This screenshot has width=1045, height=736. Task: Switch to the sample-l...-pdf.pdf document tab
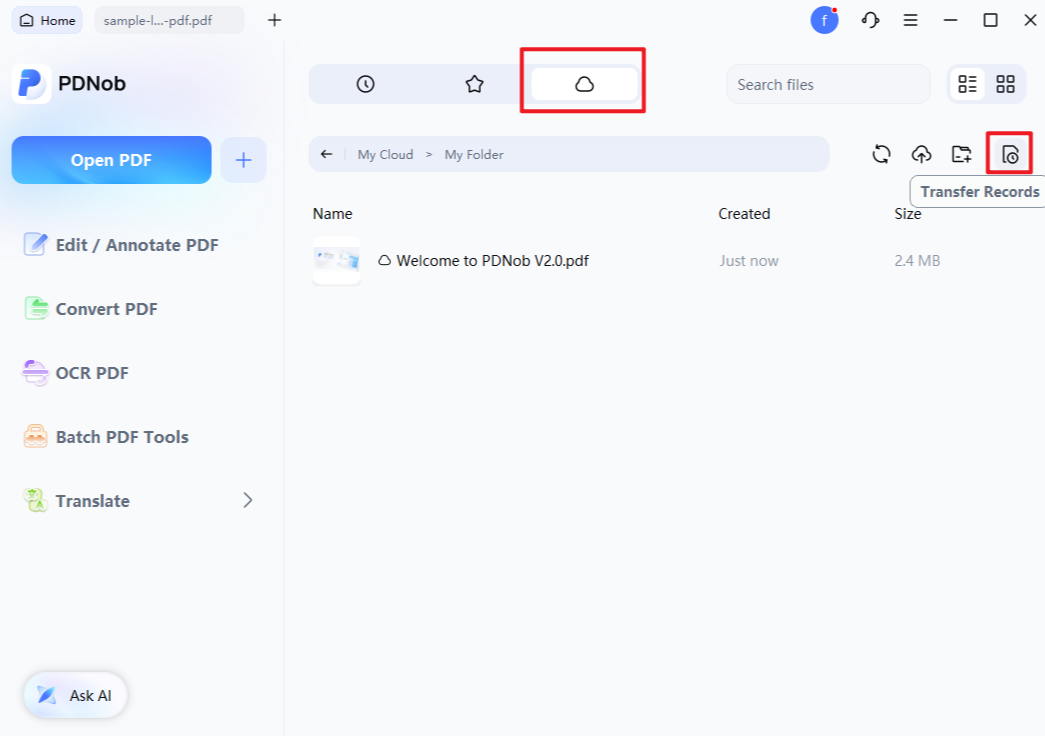click(169, 21)
